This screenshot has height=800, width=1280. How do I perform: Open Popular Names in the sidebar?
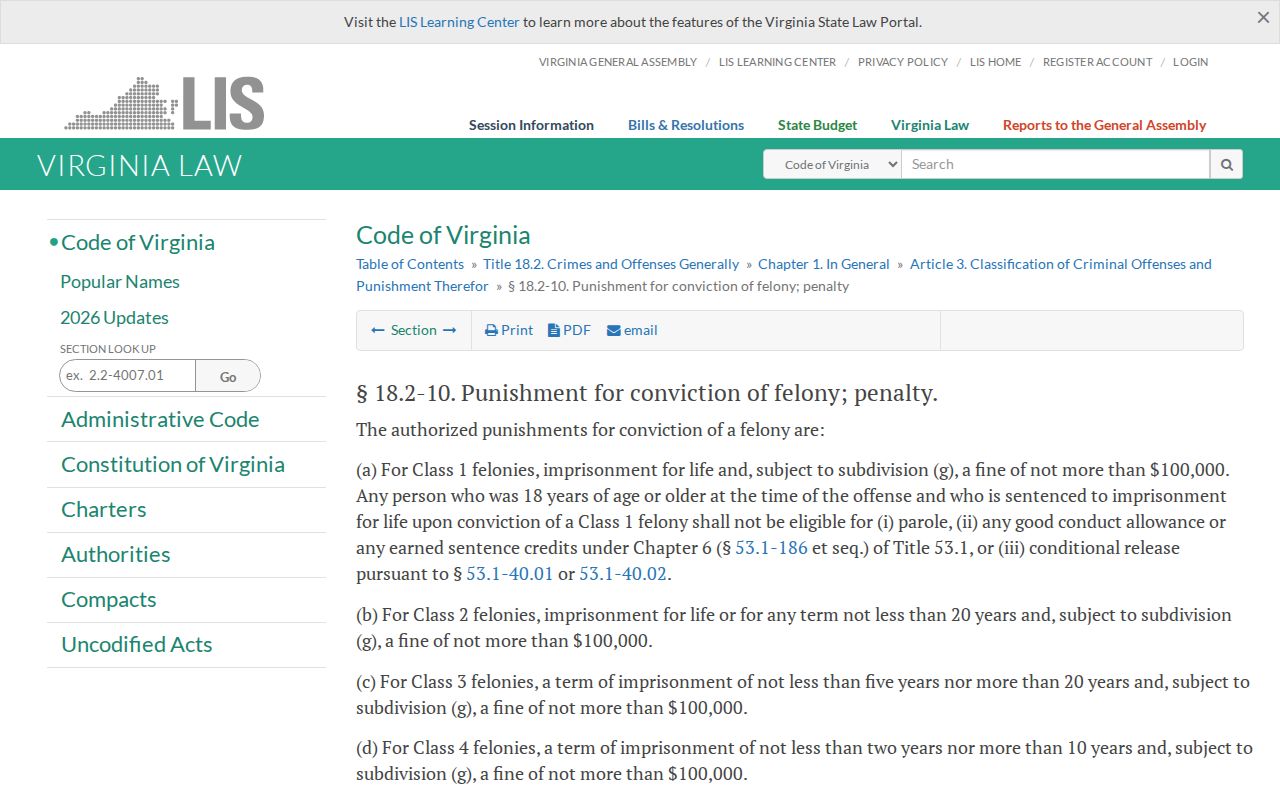click(120, 282)
